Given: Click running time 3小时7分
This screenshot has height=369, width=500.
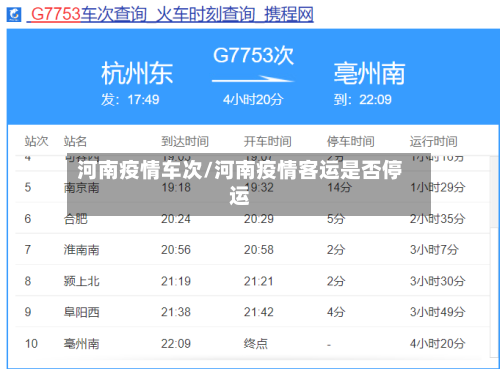Looking at the screenshot, I should tap(434, 250).
